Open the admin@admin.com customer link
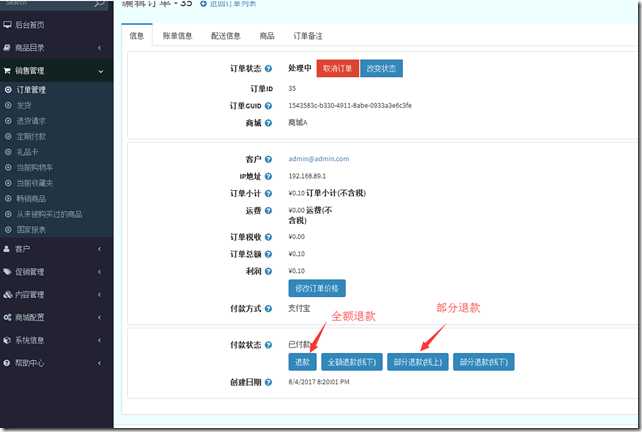642x432 pixels. (x=319, y=159)
